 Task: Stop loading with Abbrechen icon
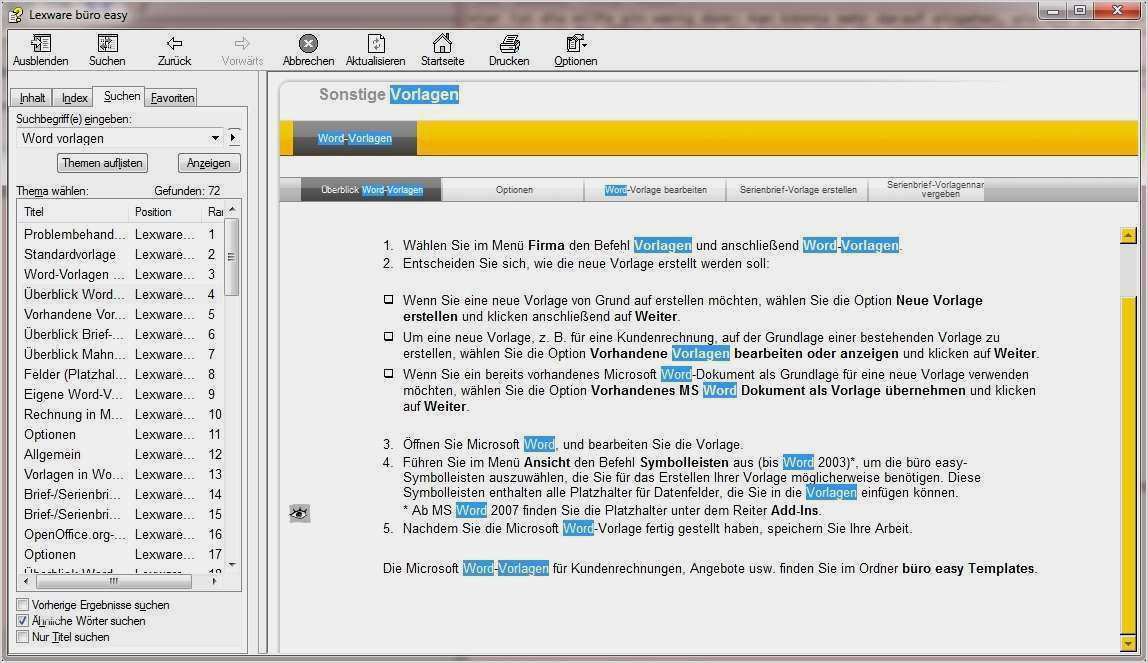[309, 44]
